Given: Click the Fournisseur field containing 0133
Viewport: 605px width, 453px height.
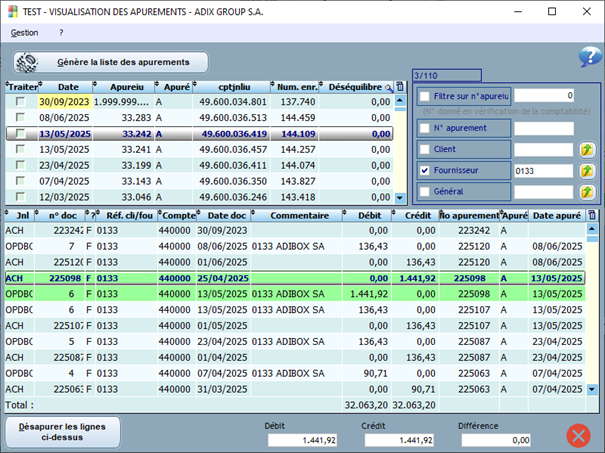Looking at the screenshot, I should point(544,171).
